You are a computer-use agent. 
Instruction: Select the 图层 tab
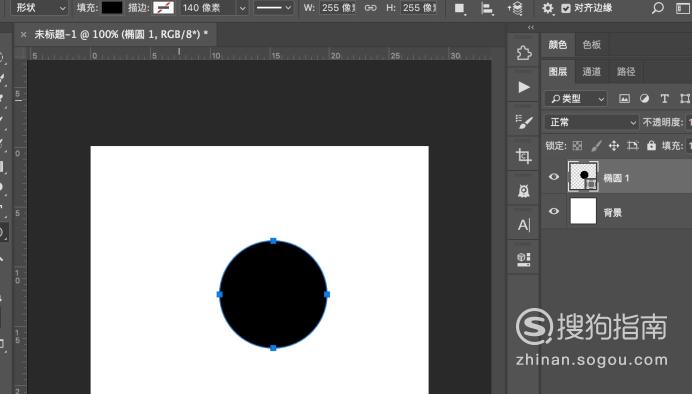tap(558, 71)
